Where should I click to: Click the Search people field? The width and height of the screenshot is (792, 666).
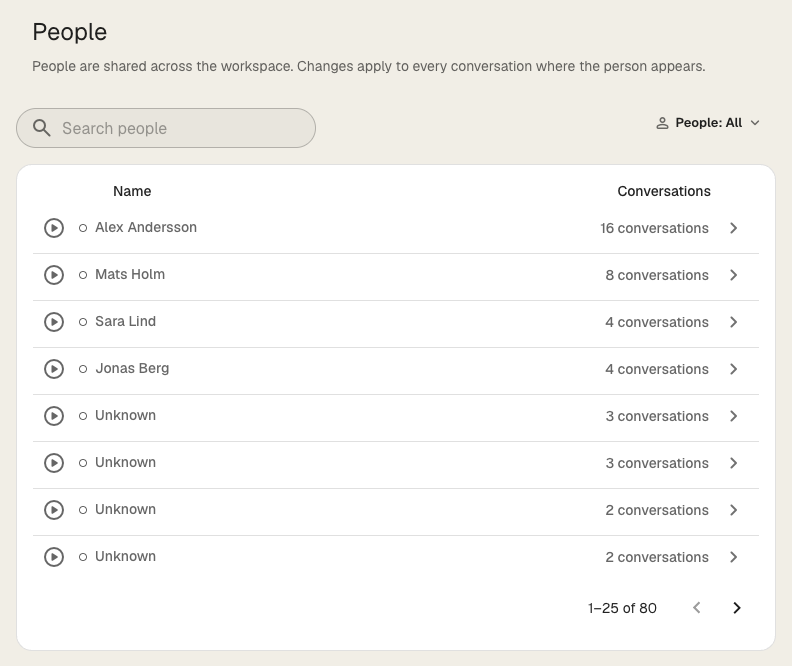point(166,128)
